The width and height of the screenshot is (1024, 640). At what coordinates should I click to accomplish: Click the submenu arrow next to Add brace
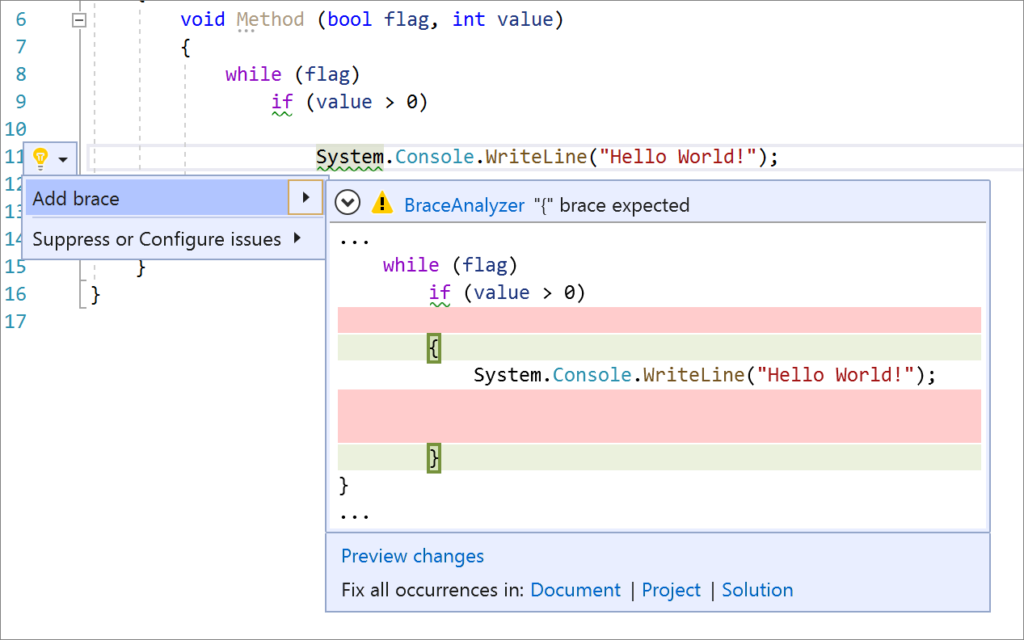[306, 198]
